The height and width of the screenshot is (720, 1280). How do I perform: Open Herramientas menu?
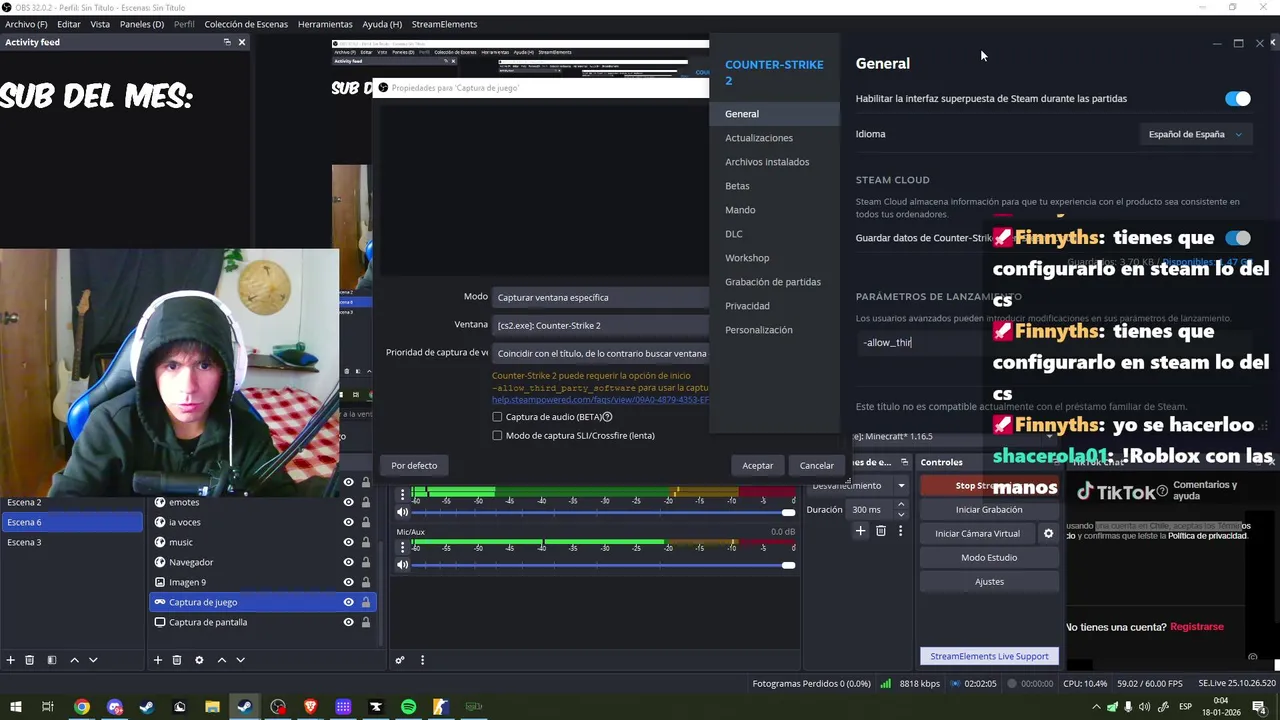tap(325, 24)
